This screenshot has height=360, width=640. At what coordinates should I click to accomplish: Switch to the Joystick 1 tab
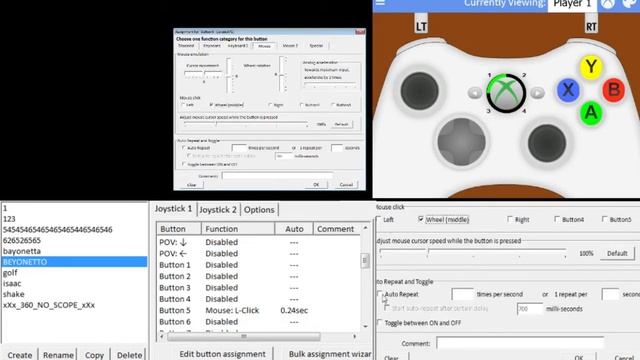coord(173,209)
